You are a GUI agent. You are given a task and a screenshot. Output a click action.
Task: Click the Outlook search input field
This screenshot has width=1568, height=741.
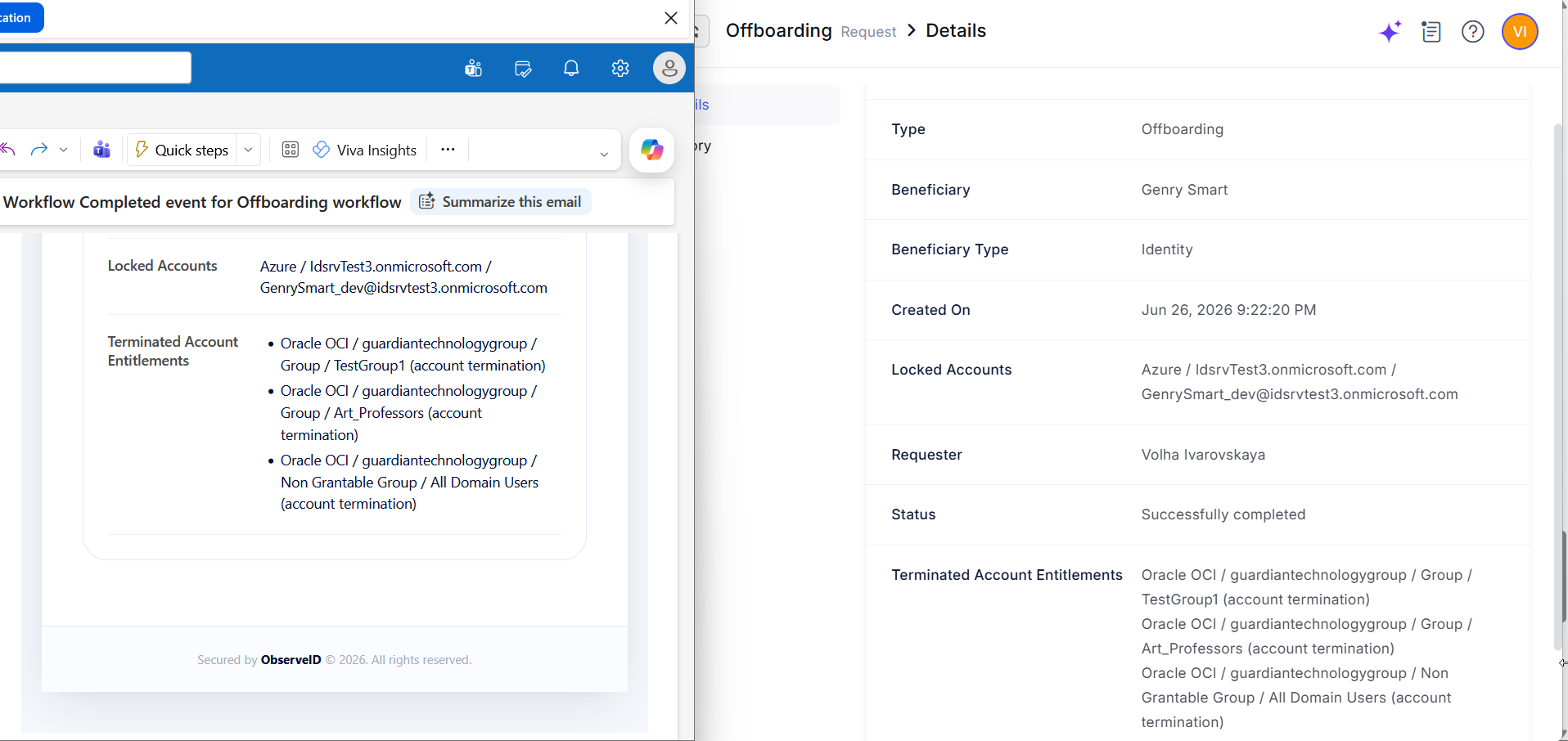point(95,68)
